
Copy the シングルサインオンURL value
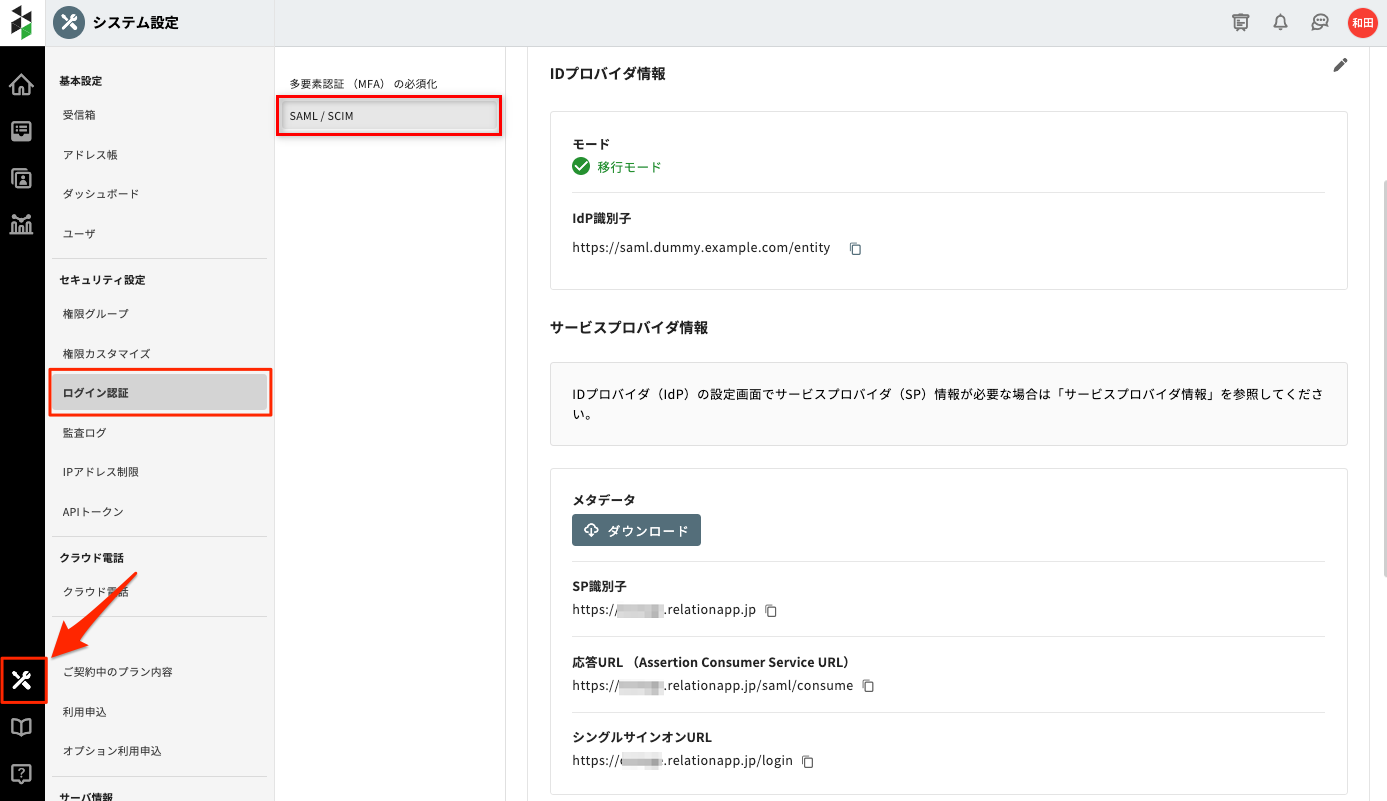(808, 762)
